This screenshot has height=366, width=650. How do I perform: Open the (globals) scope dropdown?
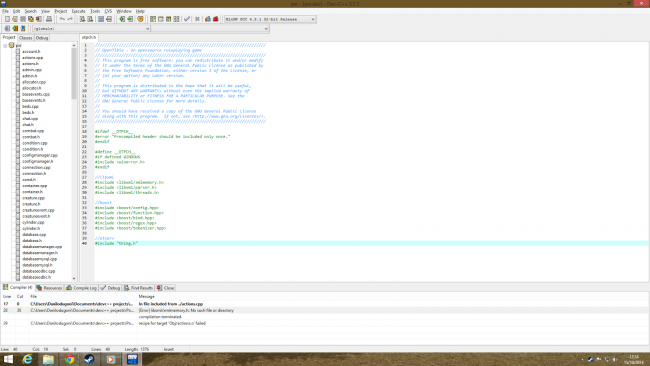coord(91,29)
